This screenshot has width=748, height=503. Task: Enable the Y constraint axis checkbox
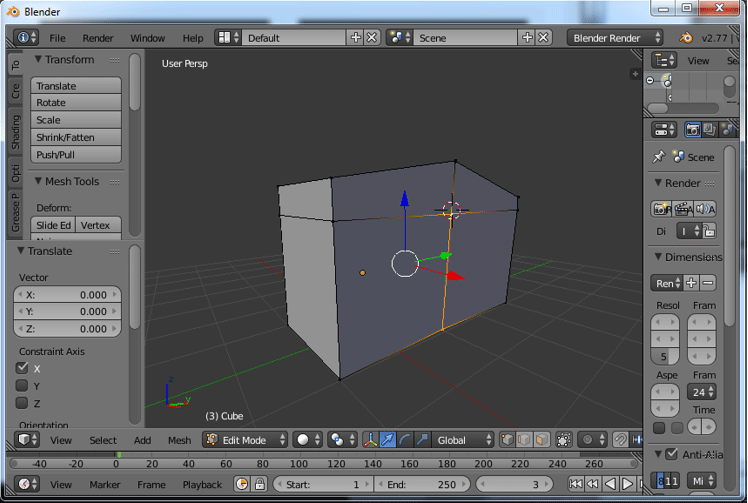click(x=22, y=386)
